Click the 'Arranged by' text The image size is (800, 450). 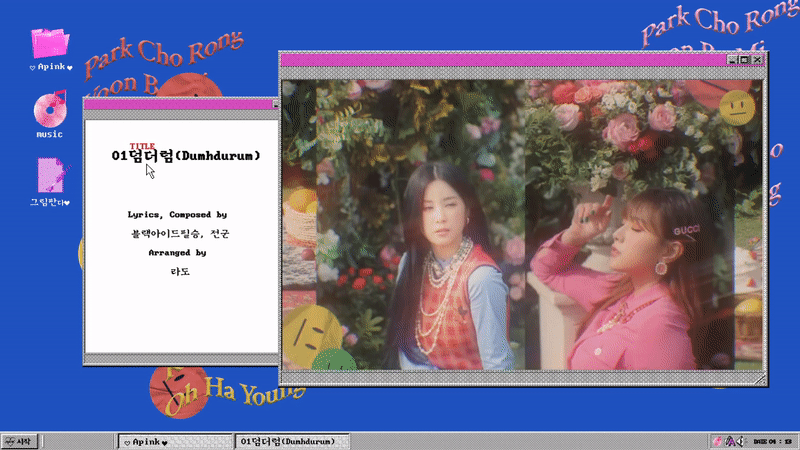[178, 253]
